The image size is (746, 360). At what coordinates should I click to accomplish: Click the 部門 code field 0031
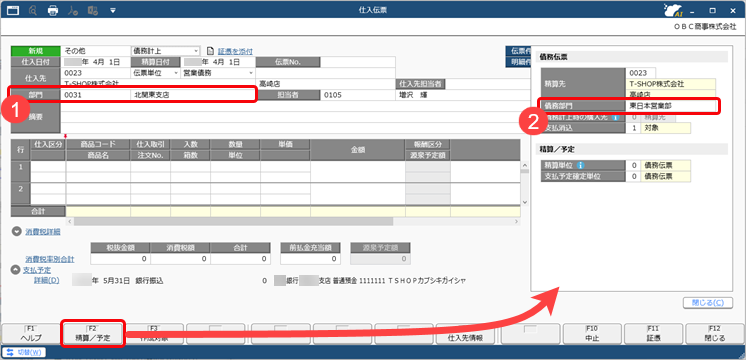96,95
